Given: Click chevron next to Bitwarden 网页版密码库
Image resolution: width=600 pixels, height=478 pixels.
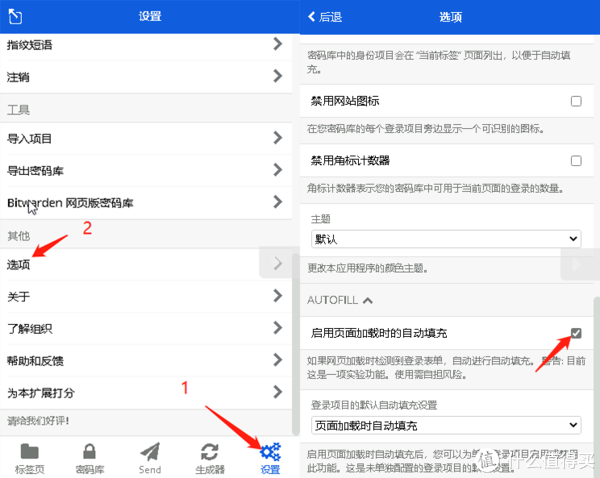Looking at the screenshot, I should tap(278, 202).
